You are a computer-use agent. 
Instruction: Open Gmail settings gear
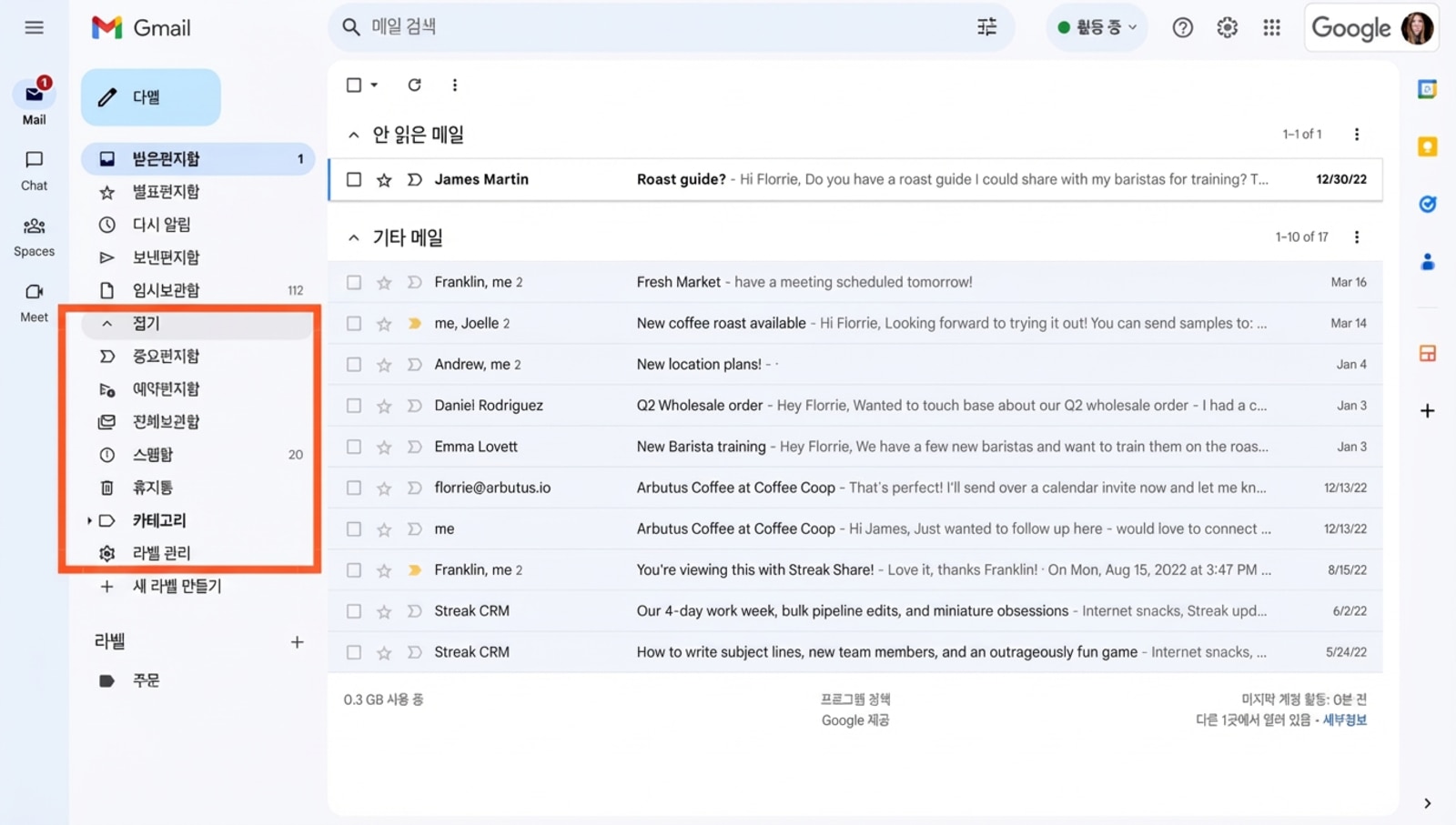tap(1227, 27)
